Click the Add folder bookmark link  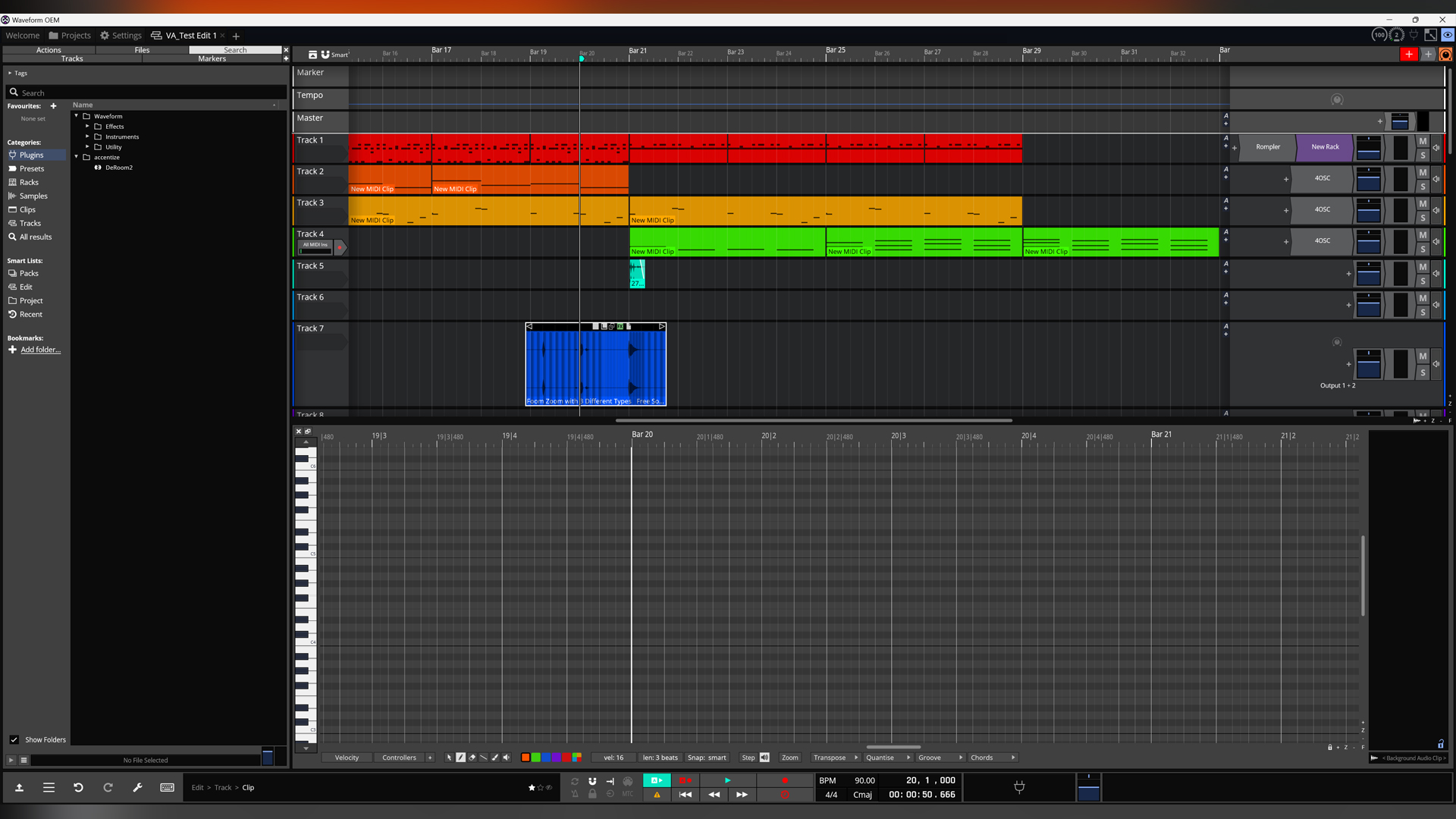(x=40, y=350)
